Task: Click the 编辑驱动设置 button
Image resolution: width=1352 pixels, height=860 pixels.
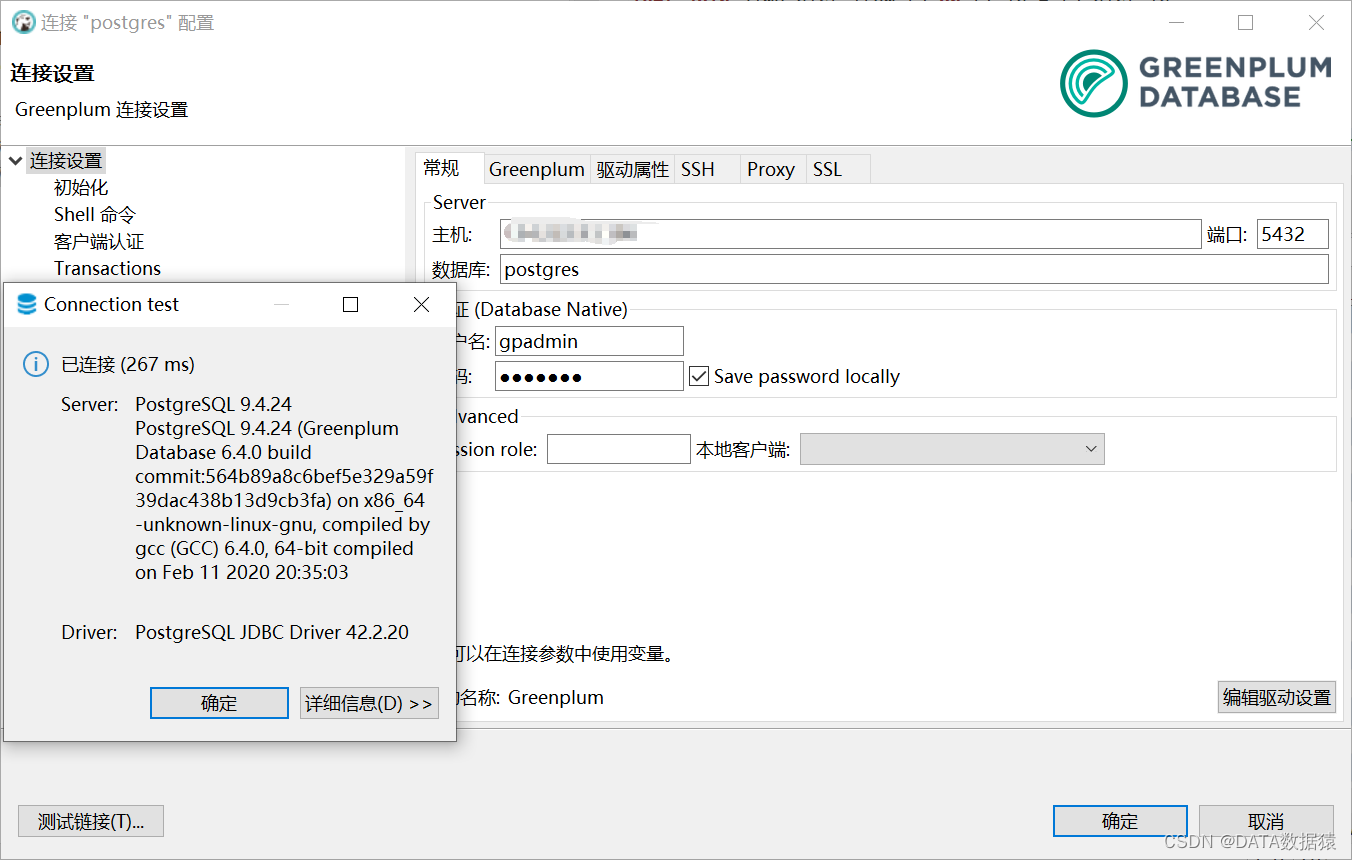Action: (1277, 697)
